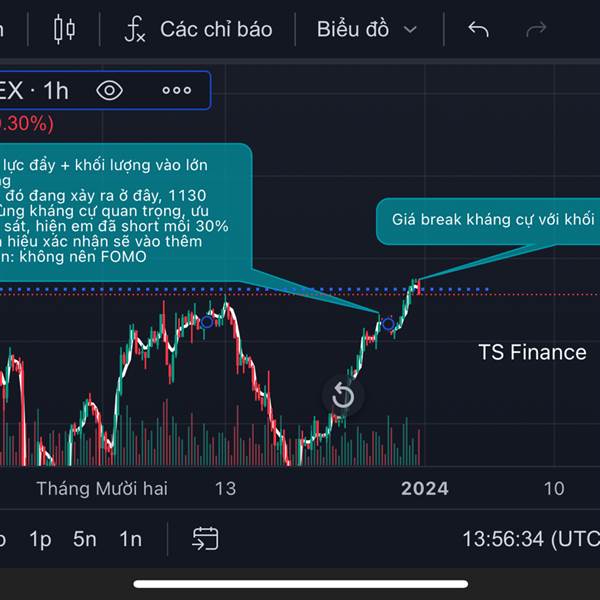Expand the Biểu đồ dropdown chevron

(x=410, y=29)
